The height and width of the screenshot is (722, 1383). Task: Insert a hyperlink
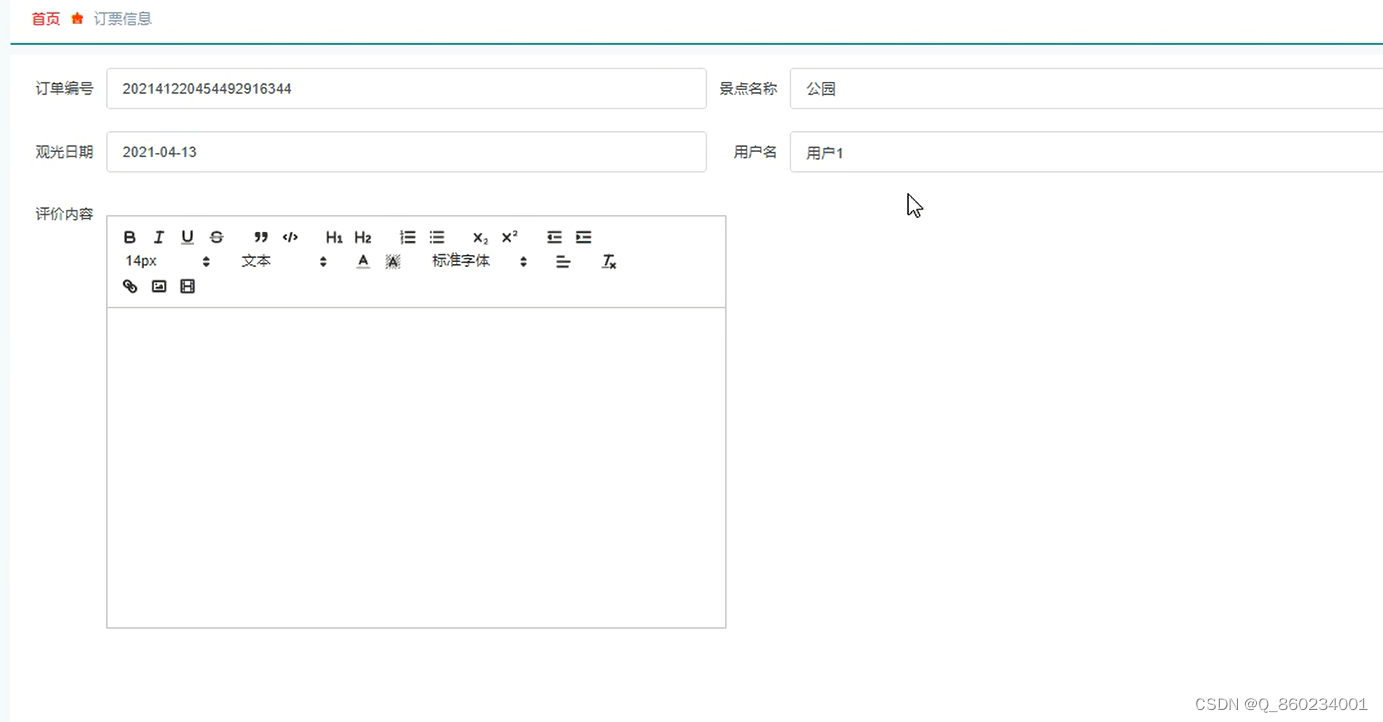pyautogui.click(x=130, y=286)
